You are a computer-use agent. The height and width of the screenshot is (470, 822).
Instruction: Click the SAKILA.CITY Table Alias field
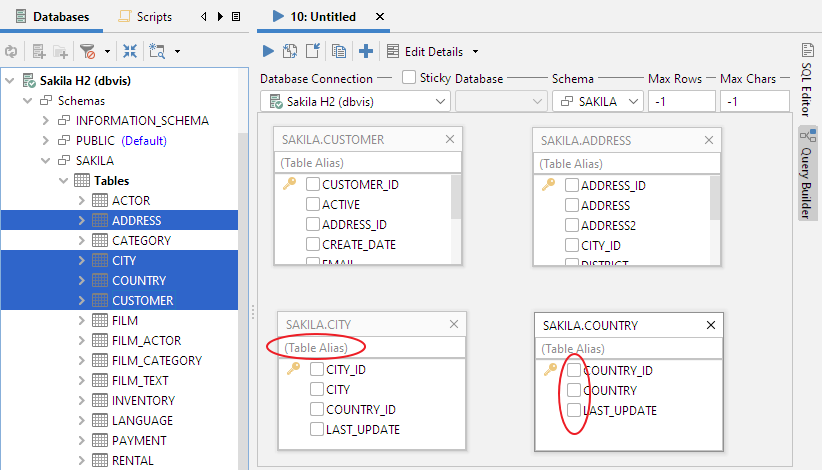370,348
